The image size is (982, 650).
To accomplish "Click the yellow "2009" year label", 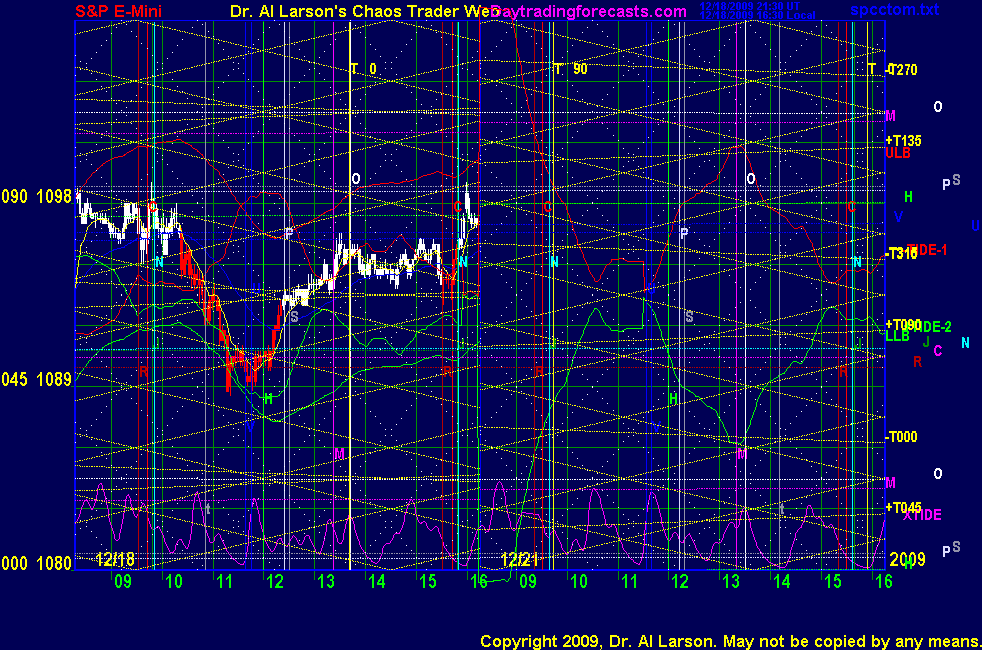I will (x=907, y=559).
